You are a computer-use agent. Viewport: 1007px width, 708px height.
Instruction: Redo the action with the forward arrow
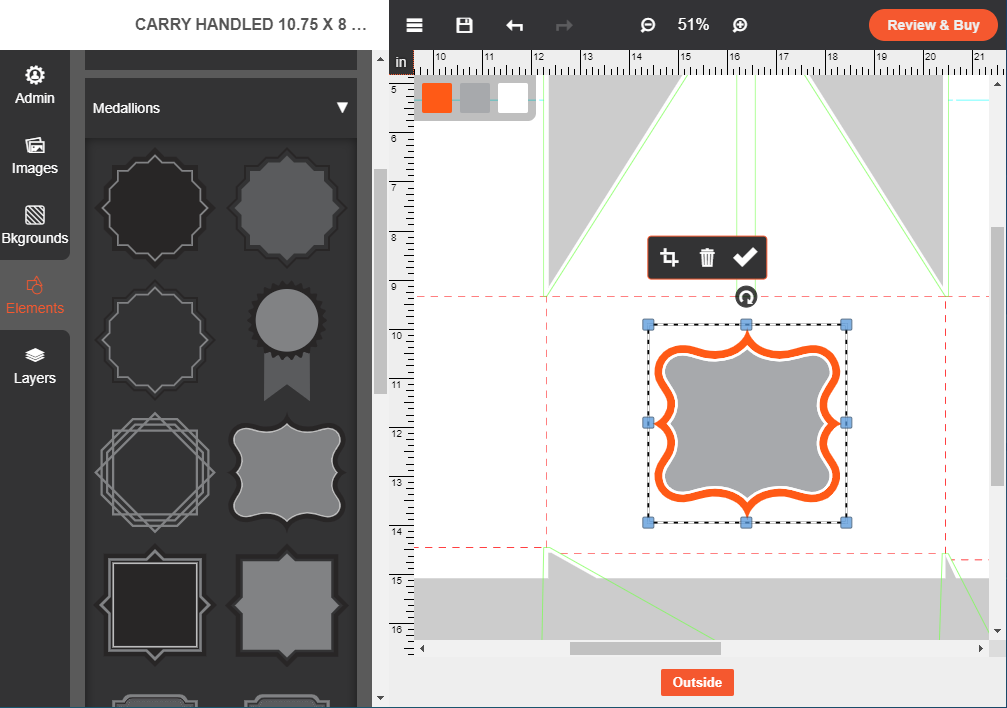564,25
